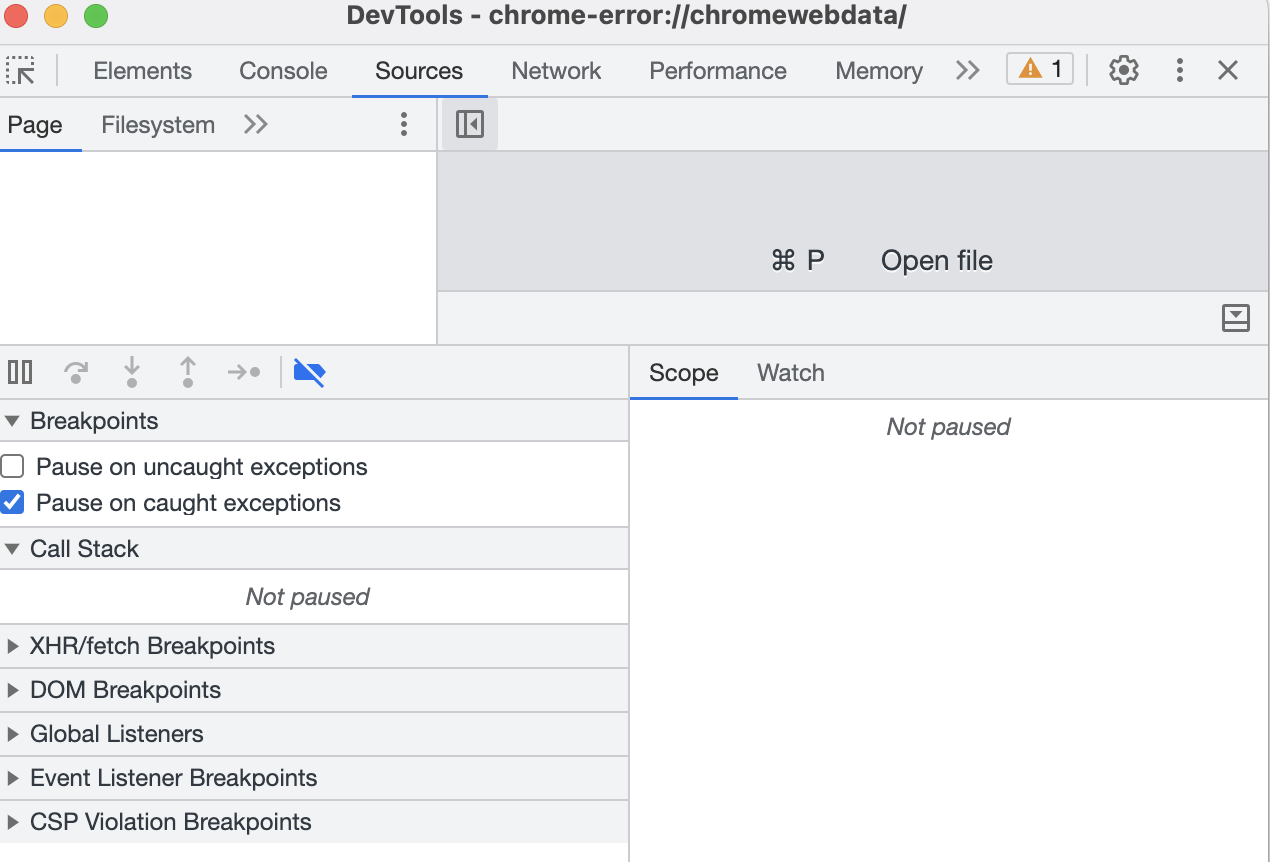1270x862 pixels.
Task: Open DevTools settings gear
Action: (1124, 70)
